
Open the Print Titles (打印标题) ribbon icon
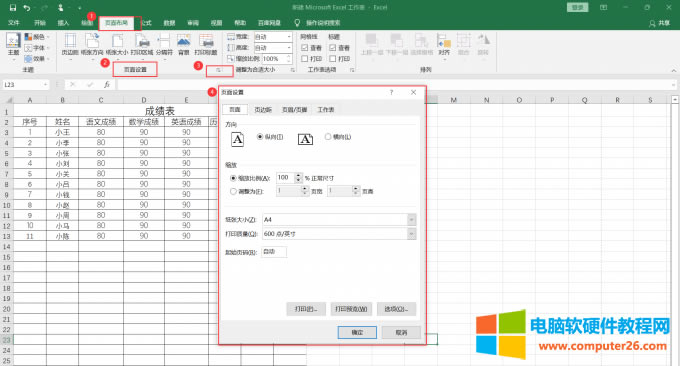coord(206,44)
